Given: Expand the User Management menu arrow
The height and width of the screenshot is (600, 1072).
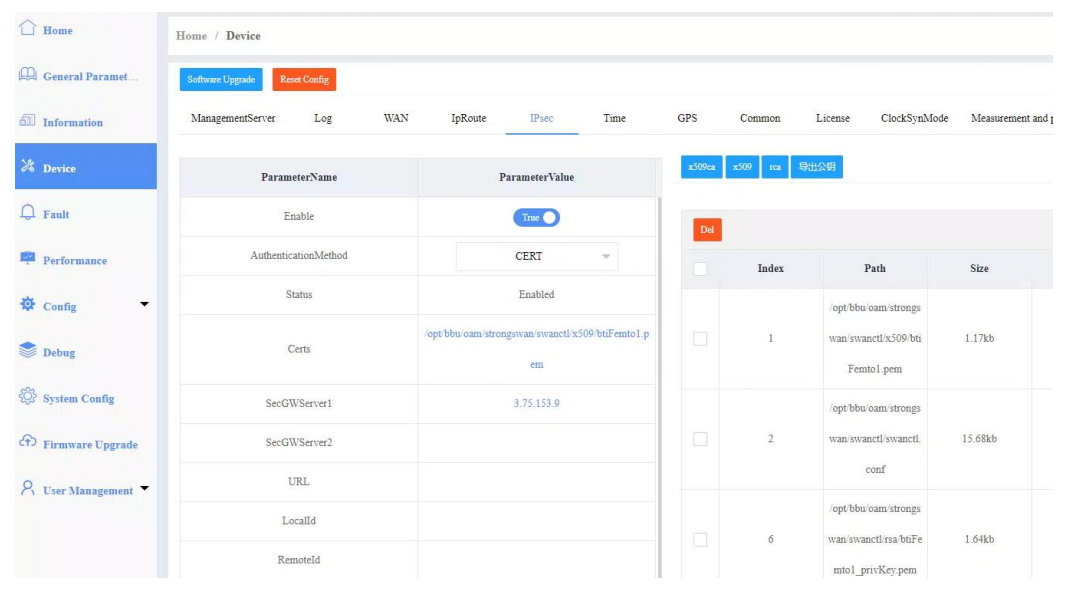Looking at the screenshot, I should point(144,489).
